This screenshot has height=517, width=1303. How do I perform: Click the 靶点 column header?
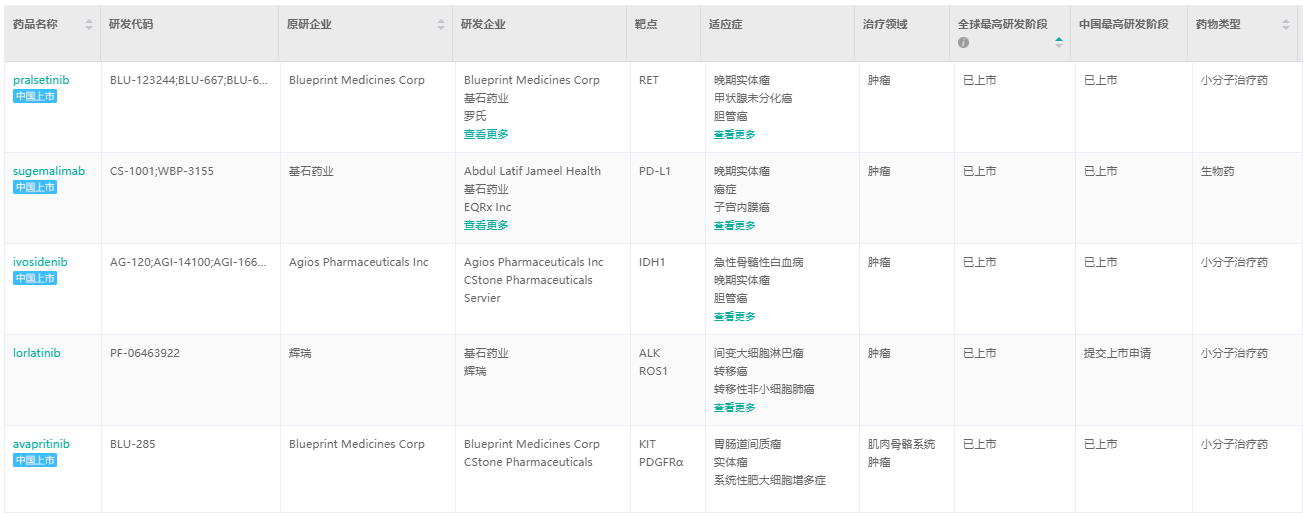646,25
